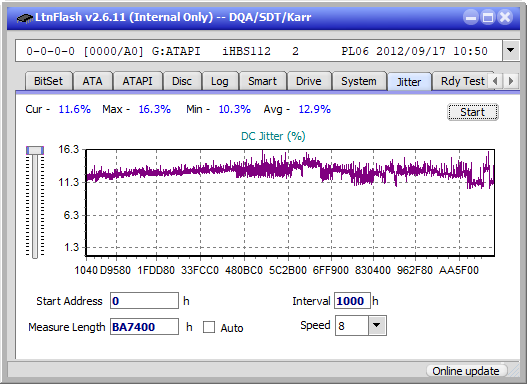
Task: Open the Speed dropdown
Action: pos(377,325)
